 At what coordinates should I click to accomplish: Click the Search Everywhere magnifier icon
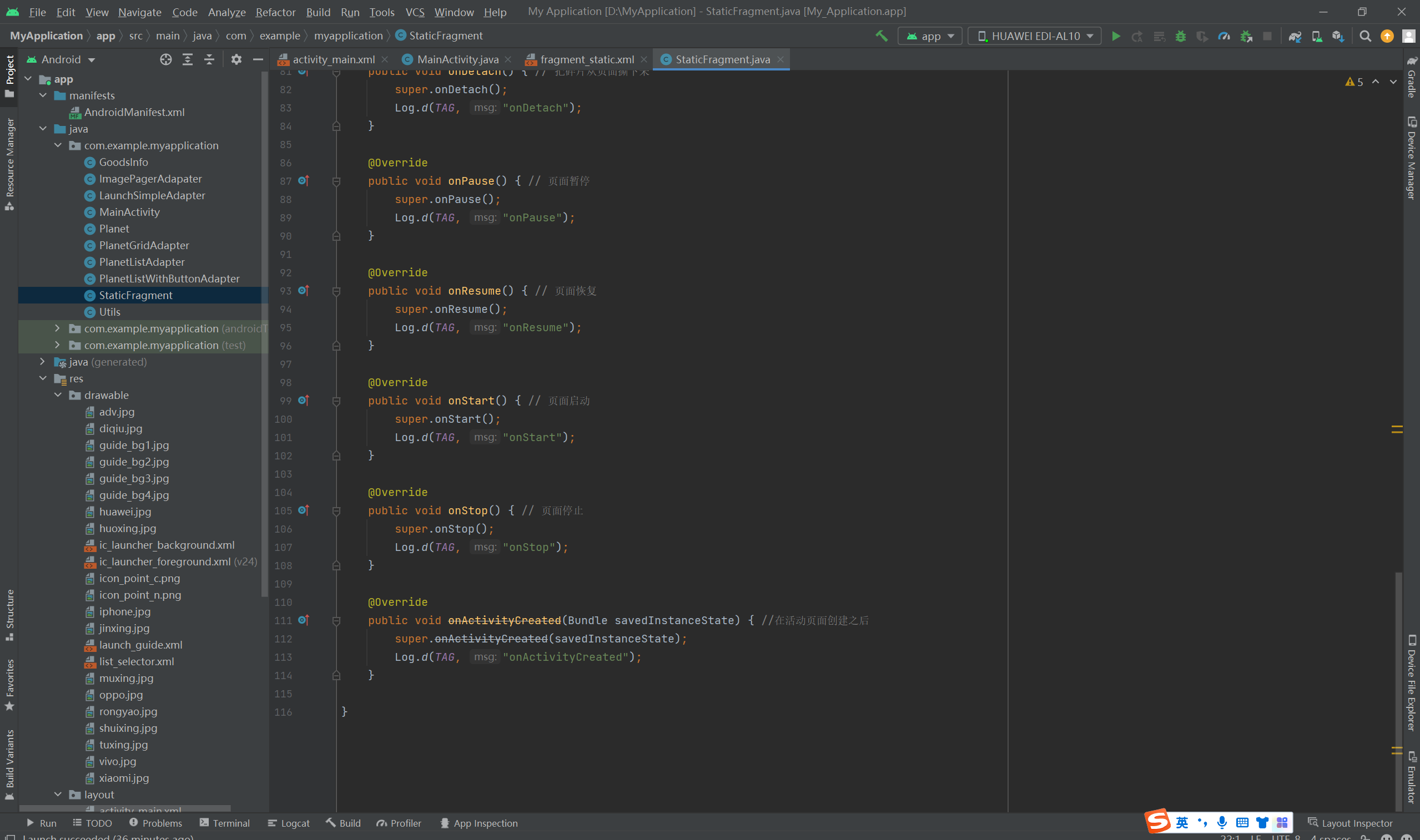[1365, 36]
